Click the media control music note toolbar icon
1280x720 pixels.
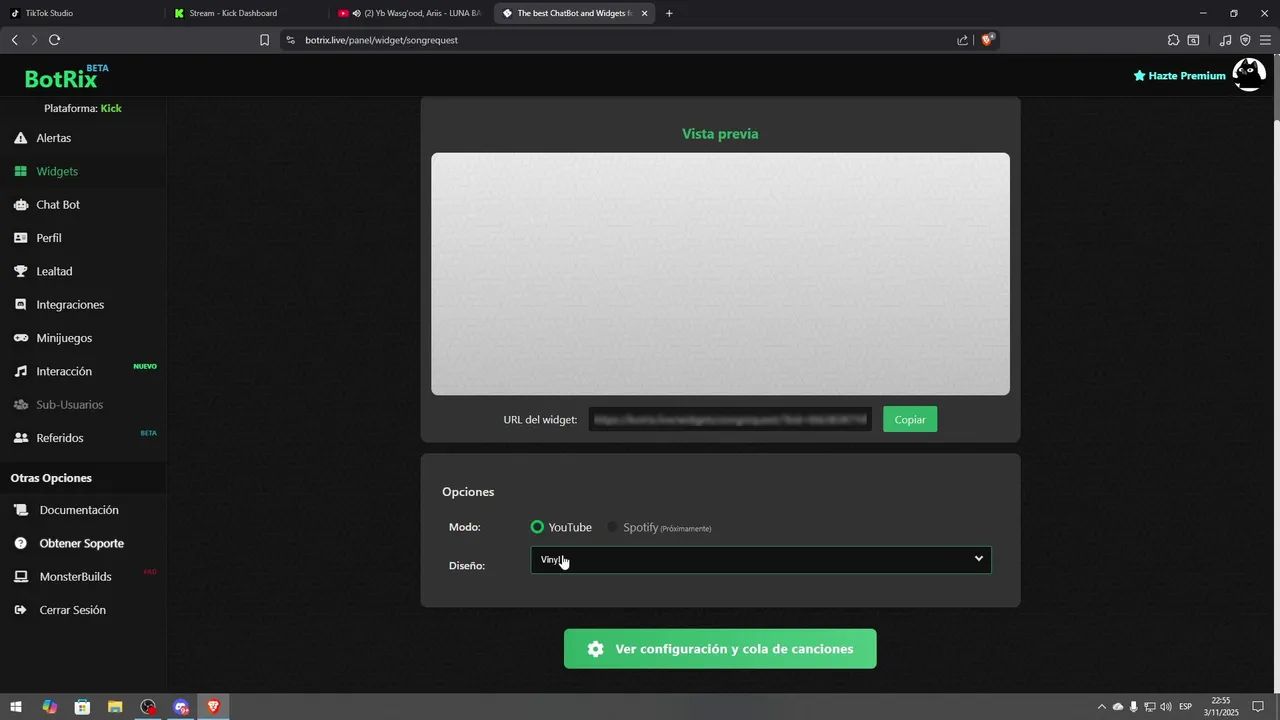click(1225, 40)
